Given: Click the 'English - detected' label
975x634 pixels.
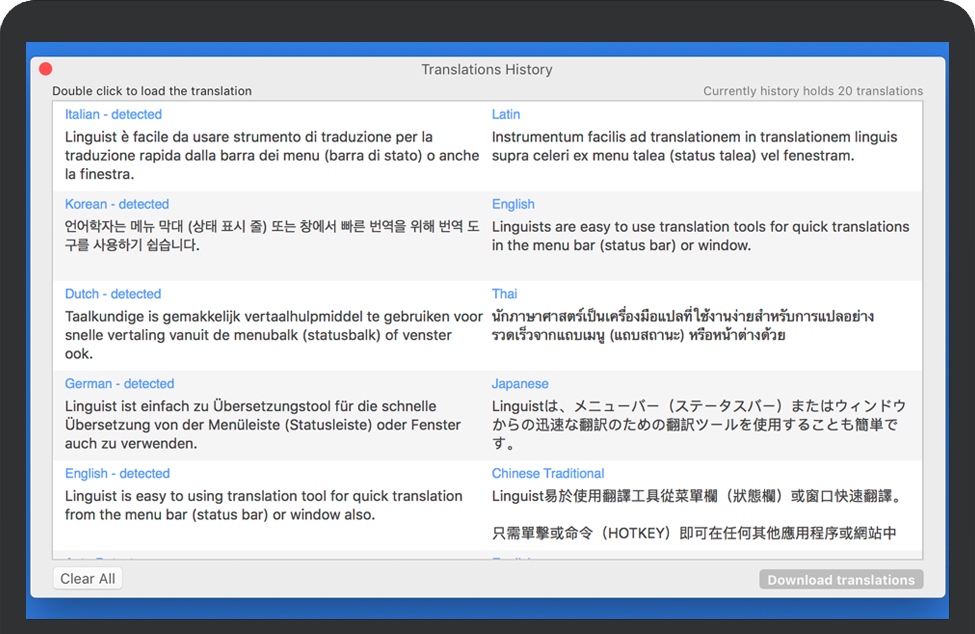Looking at the screenshot, I should coord(117,474).
